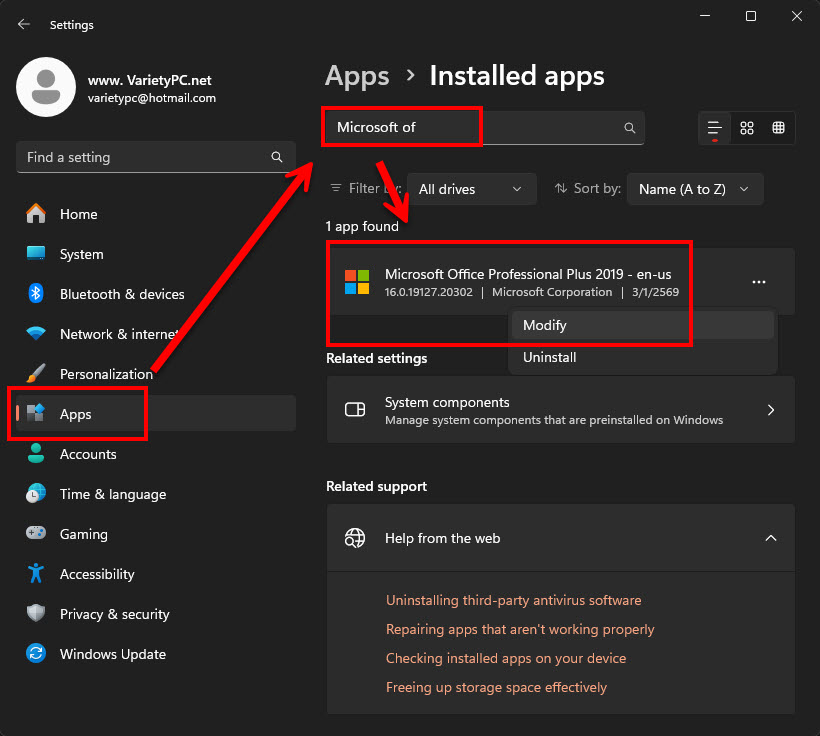Click the Apps breadcrumb in the title
Image resolution: width=820 pixels, height=736 pixels.
[357, 76]
